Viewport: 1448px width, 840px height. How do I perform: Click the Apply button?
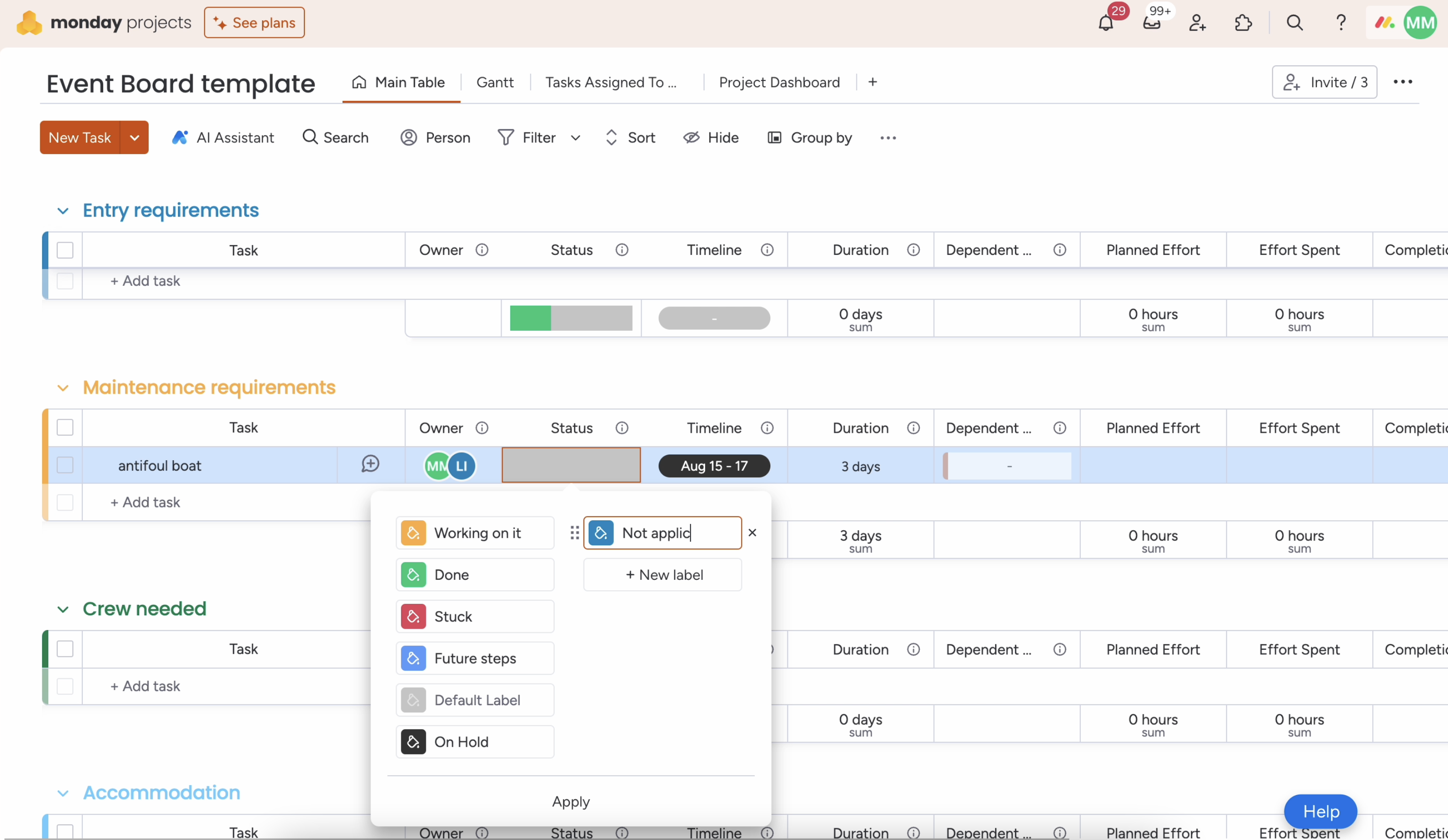point(570,802)
